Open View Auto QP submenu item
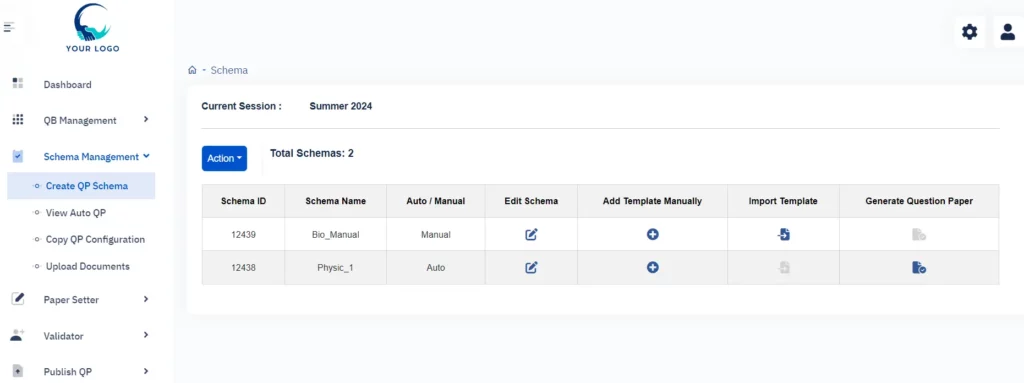1024x383 pixels. [x=76, y=212]
